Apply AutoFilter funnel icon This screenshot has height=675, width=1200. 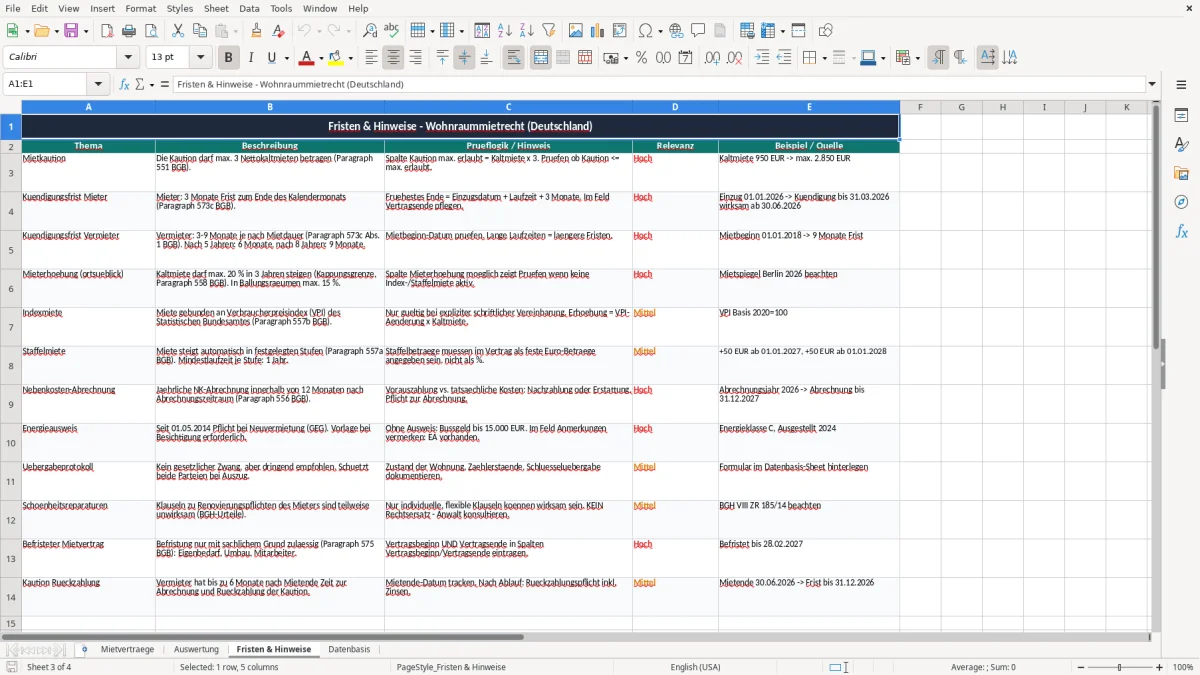[x=548, y=31]
